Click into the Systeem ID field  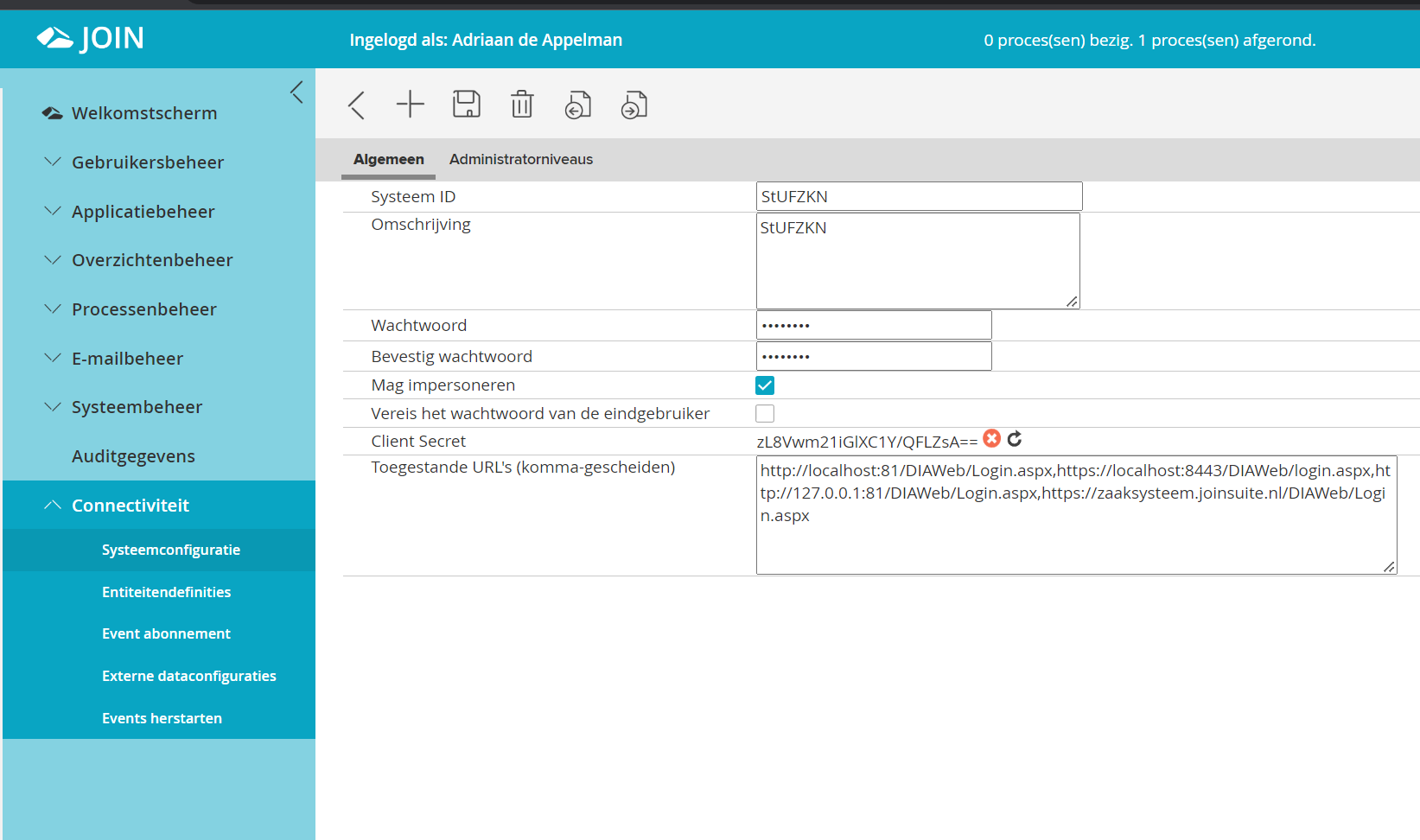(x=919, y=196)
